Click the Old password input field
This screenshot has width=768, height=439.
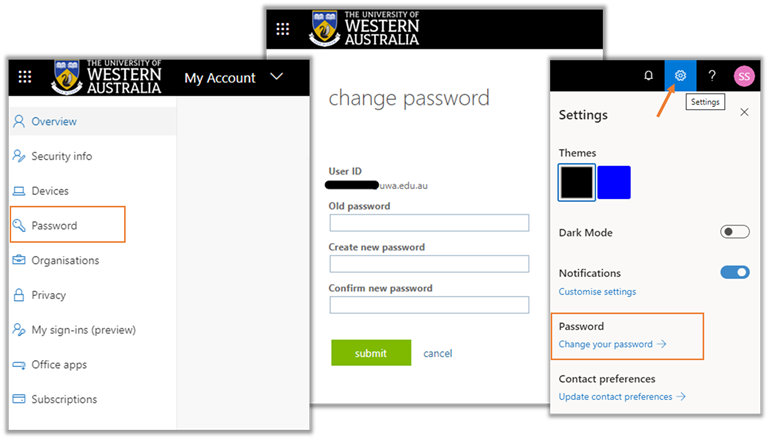428,224
